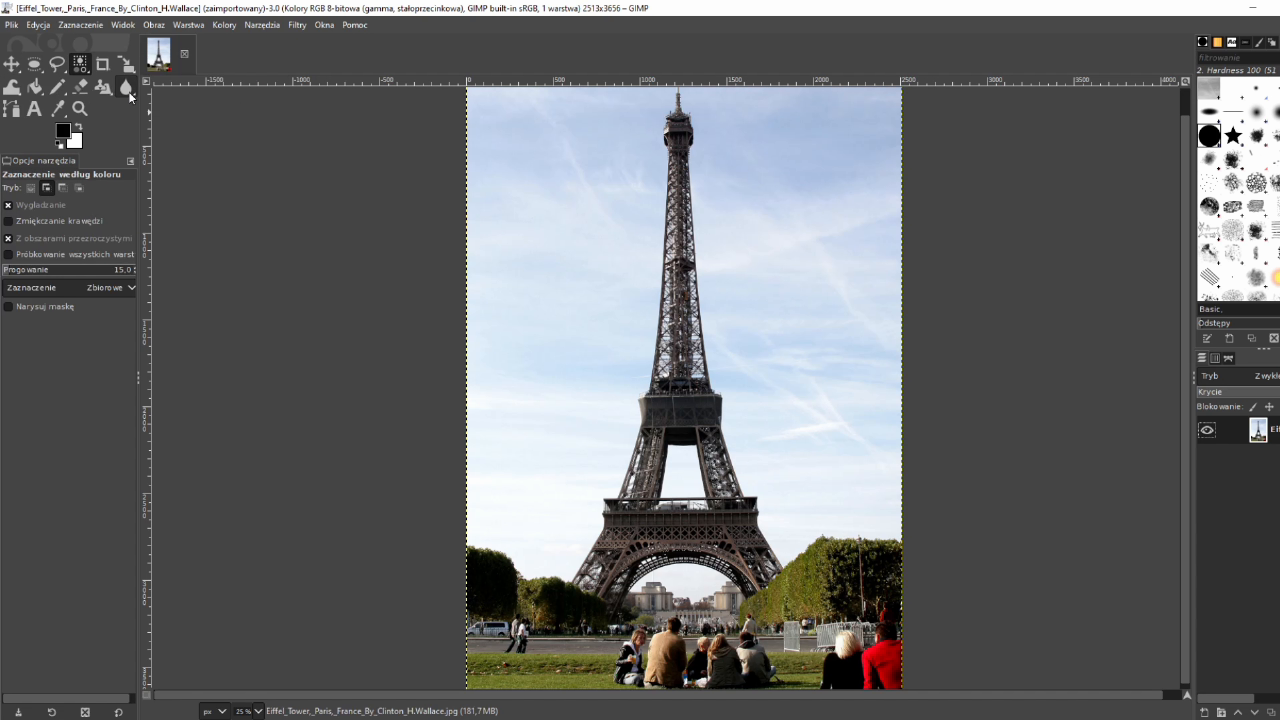Select the Move tool in toolbox
Viewport: 1280px width, 720px height.
[12, 65]
